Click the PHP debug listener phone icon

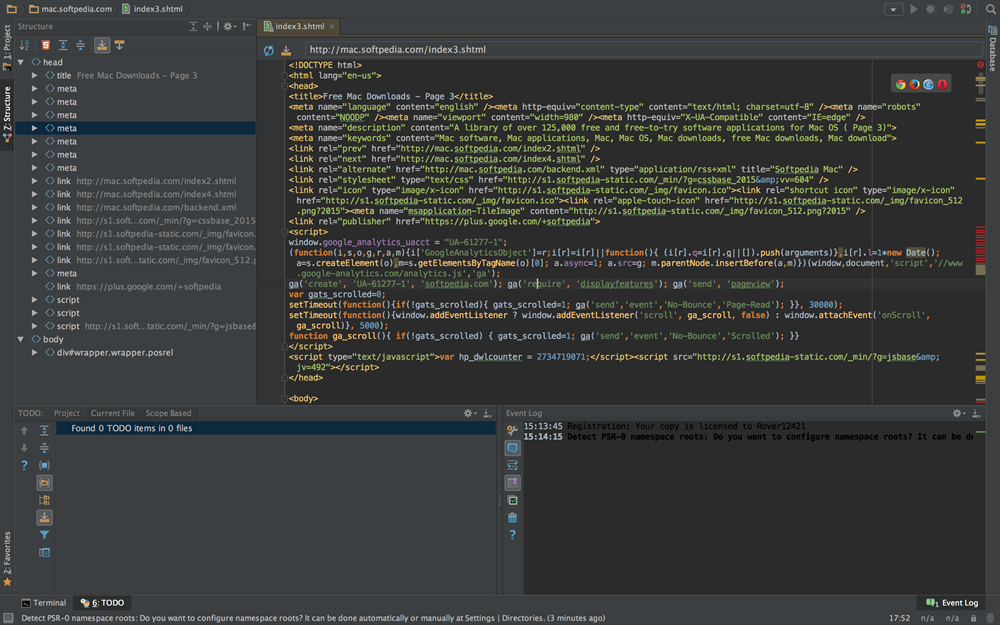click(966, 9)
